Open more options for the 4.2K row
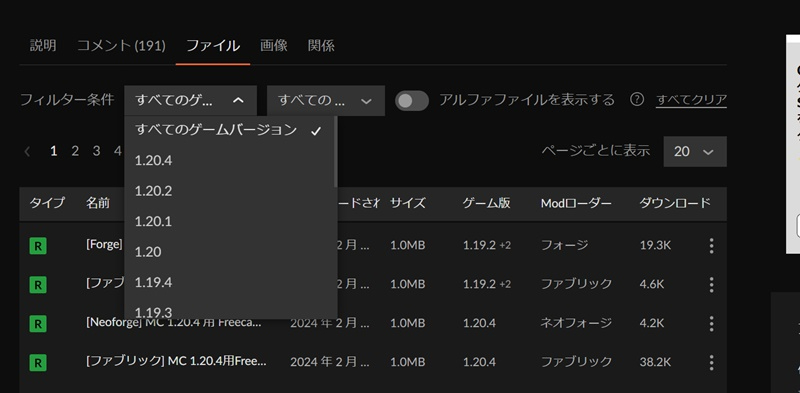Image resolution: width=800 pixels, height=393 pixels. (x=711, y=324)
